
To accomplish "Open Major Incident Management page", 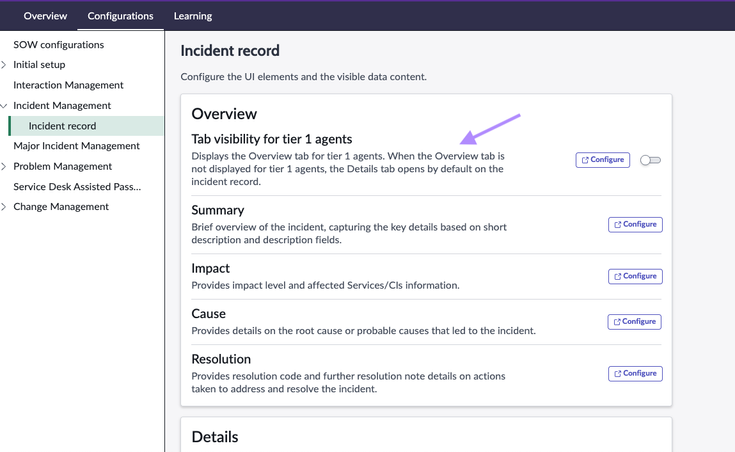I will [x=76, y=146].
